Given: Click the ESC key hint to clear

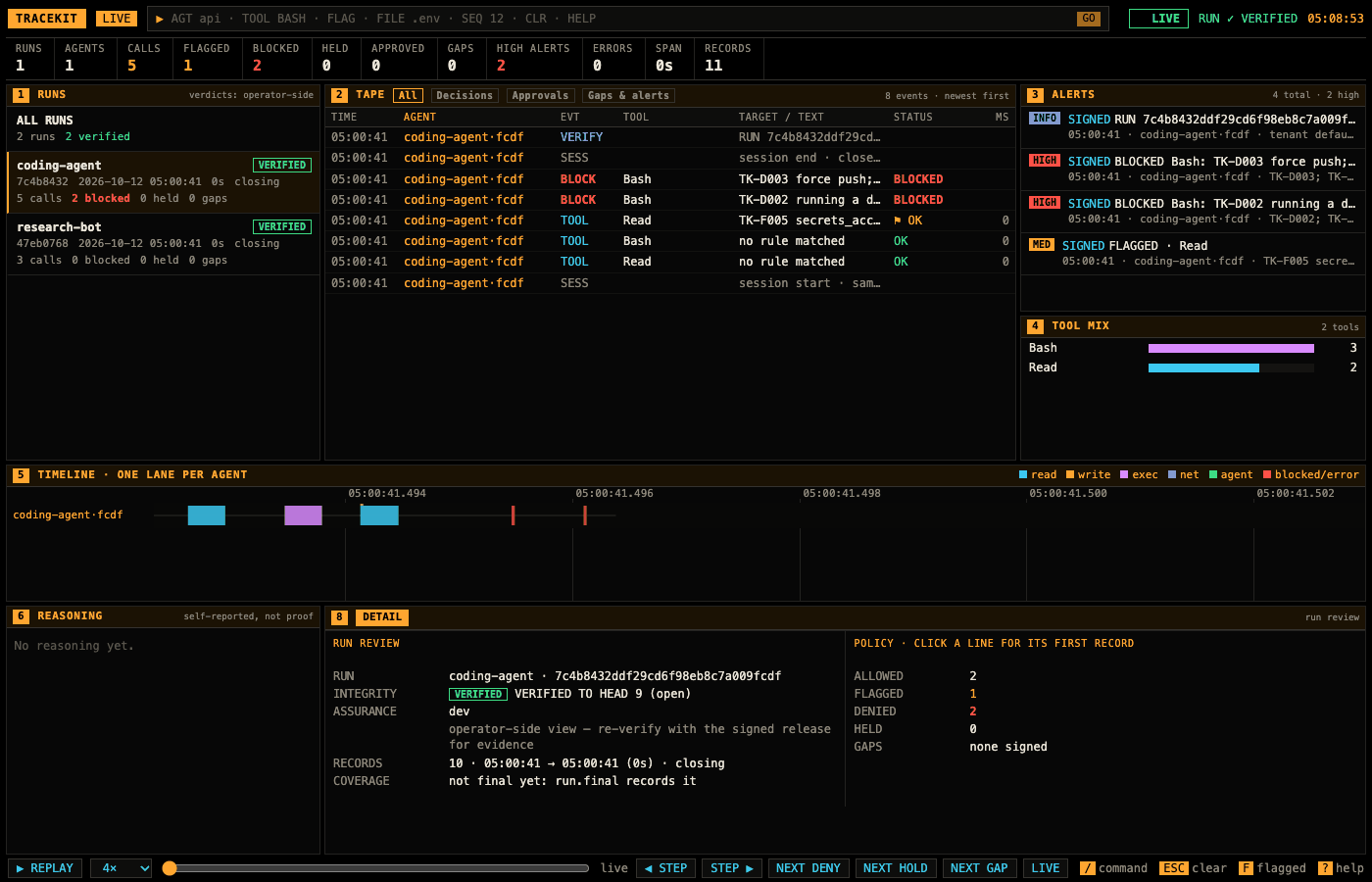Looking at the screenshot, I should coord(1174,868).
